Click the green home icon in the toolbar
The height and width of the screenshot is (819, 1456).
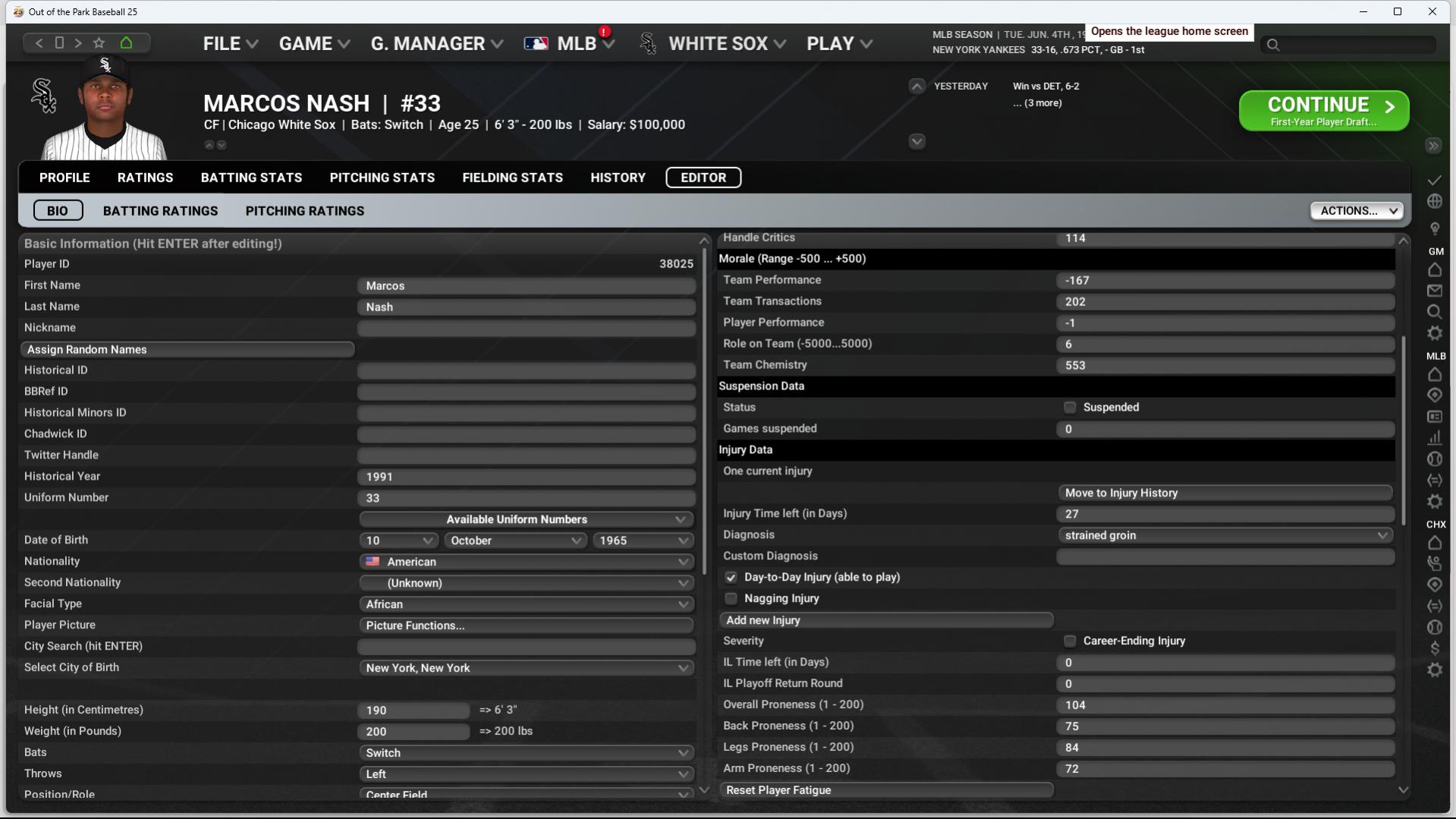click(127, 43)
